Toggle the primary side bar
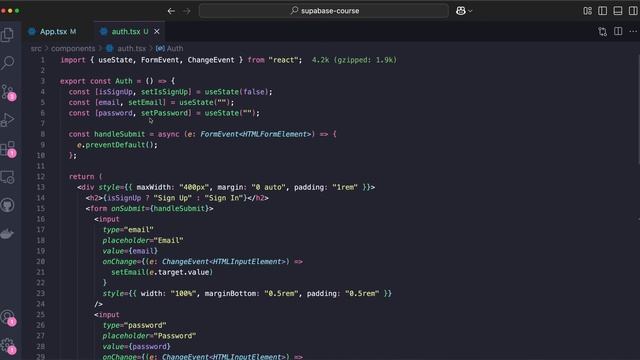The height and width of the screenshot is (360, 640). [602, 11]
